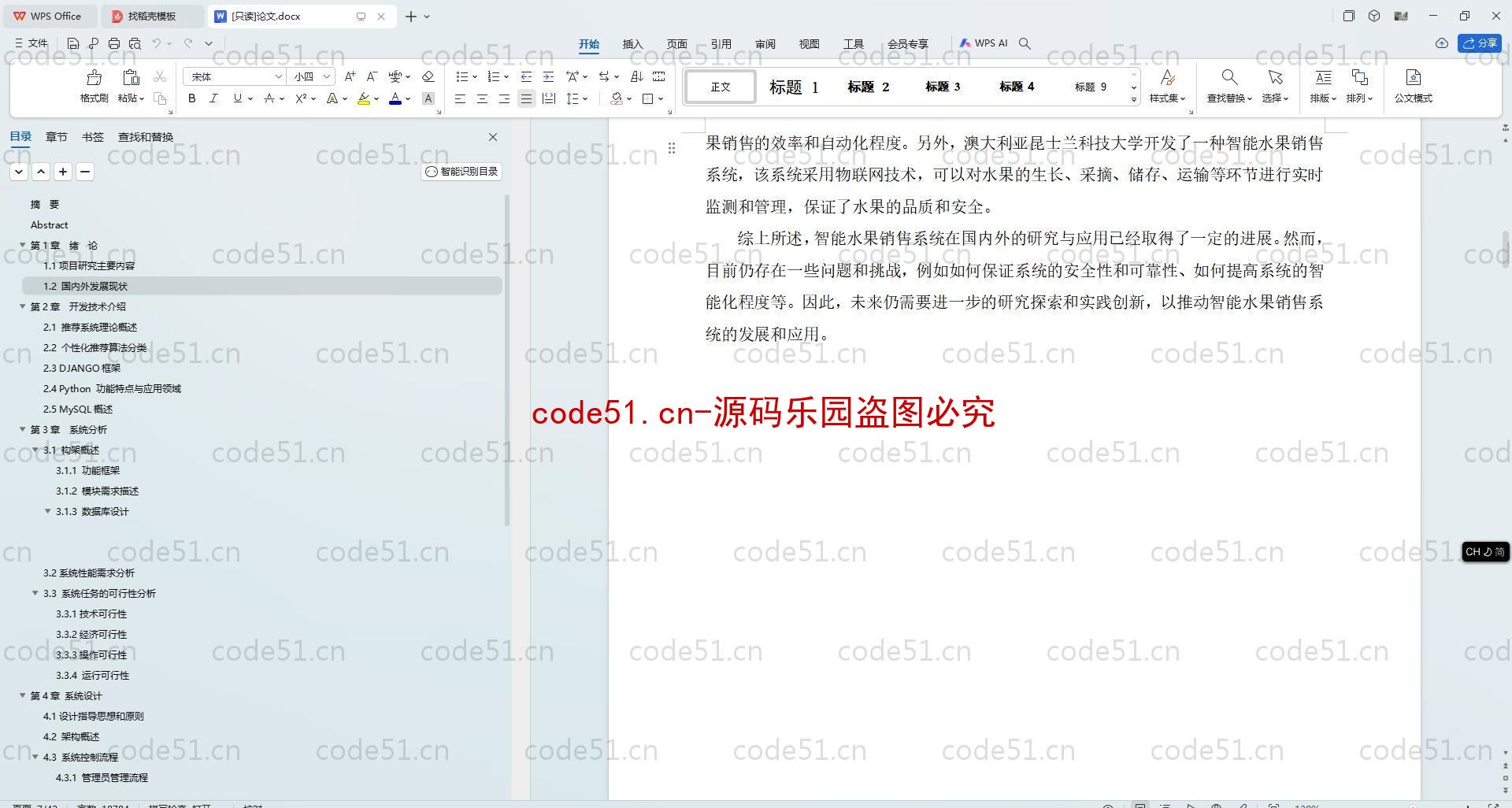Collapse 3.3 系统任务的可行性分析 node

point(35,593)
